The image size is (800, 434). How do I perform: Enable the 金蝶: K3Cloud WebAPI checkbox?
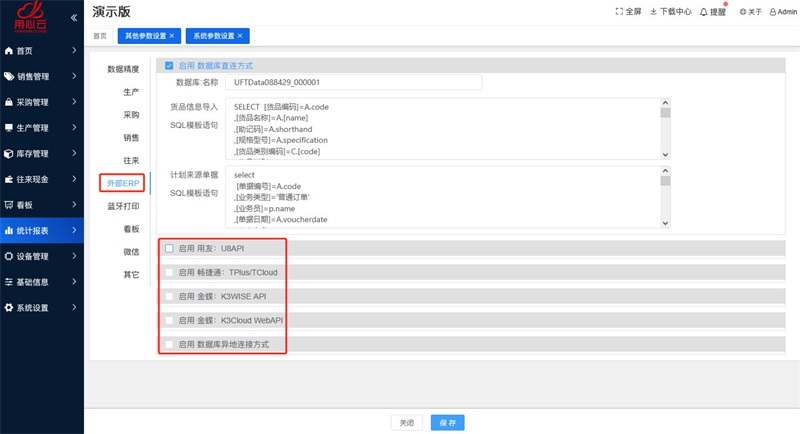pos(169,320)
